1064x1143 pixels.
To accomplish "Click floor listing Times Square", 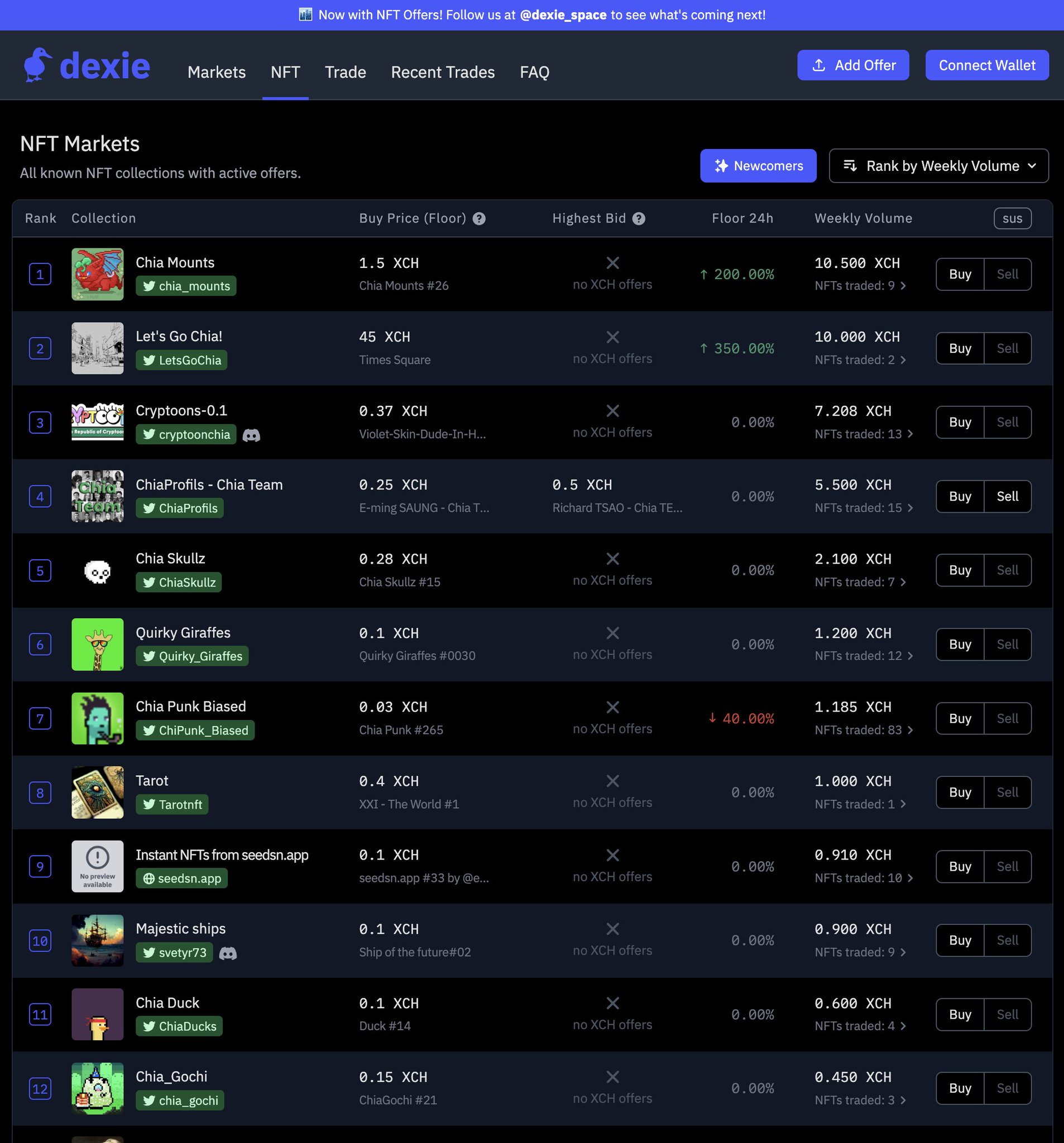I will point(395,360).
